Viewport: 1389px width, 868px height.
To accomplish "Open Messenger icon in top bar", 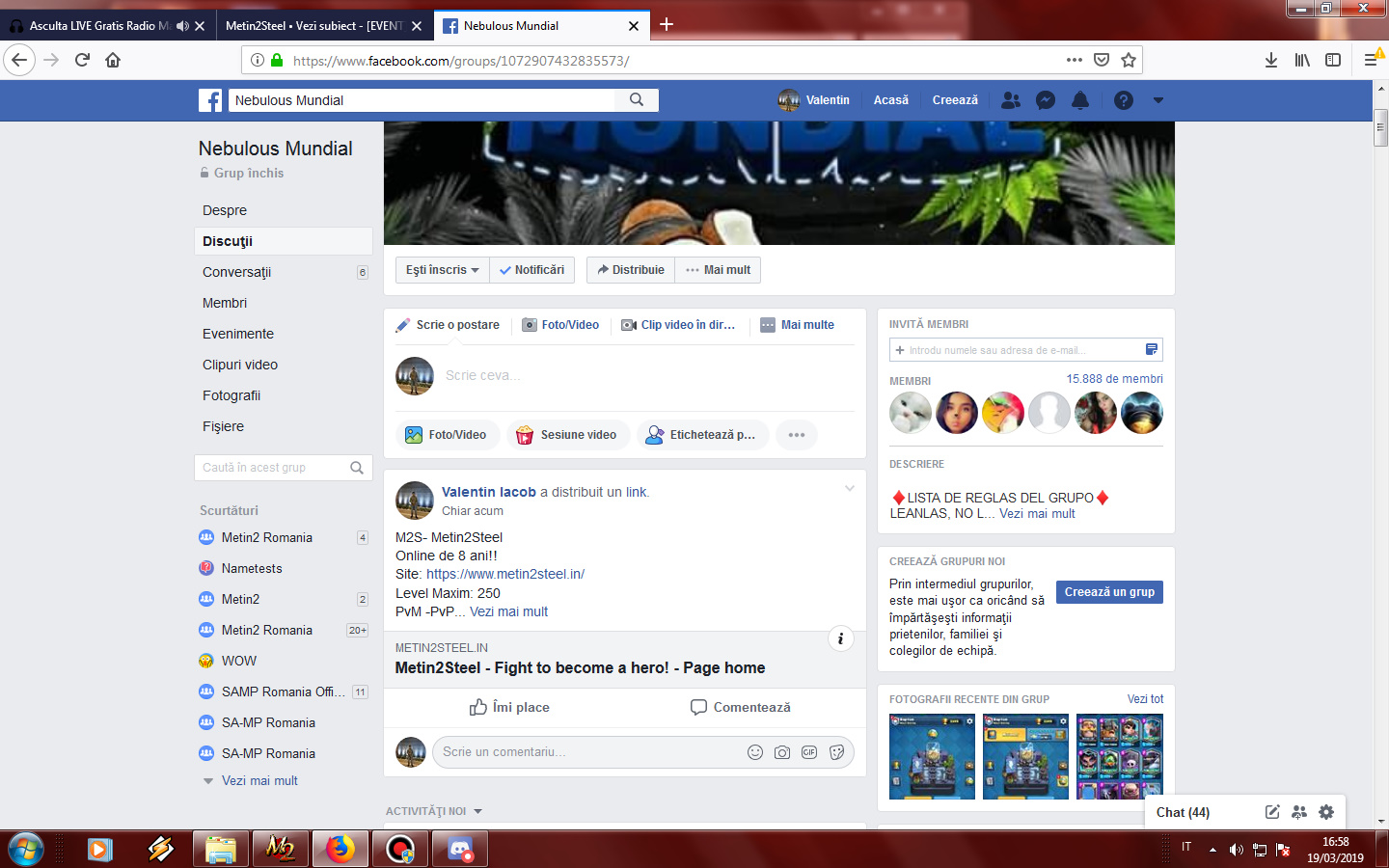I will click(x=1046, y=100).
